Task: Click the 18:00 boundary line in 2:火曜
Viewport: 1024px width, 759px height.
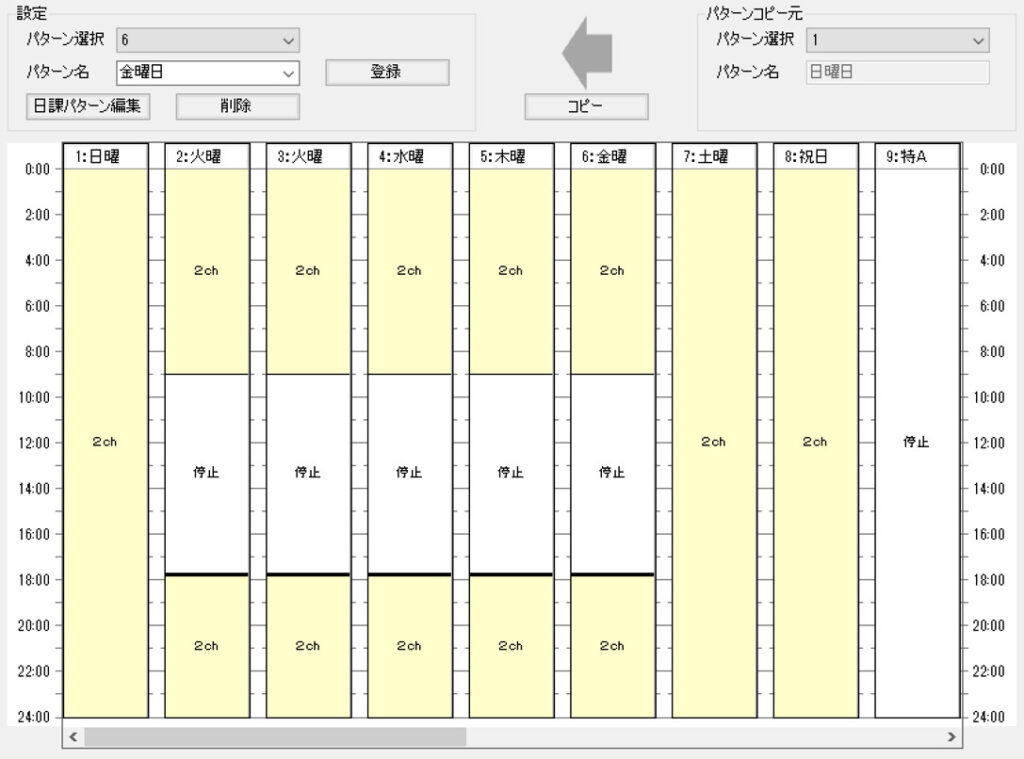Action: (206, 575)
